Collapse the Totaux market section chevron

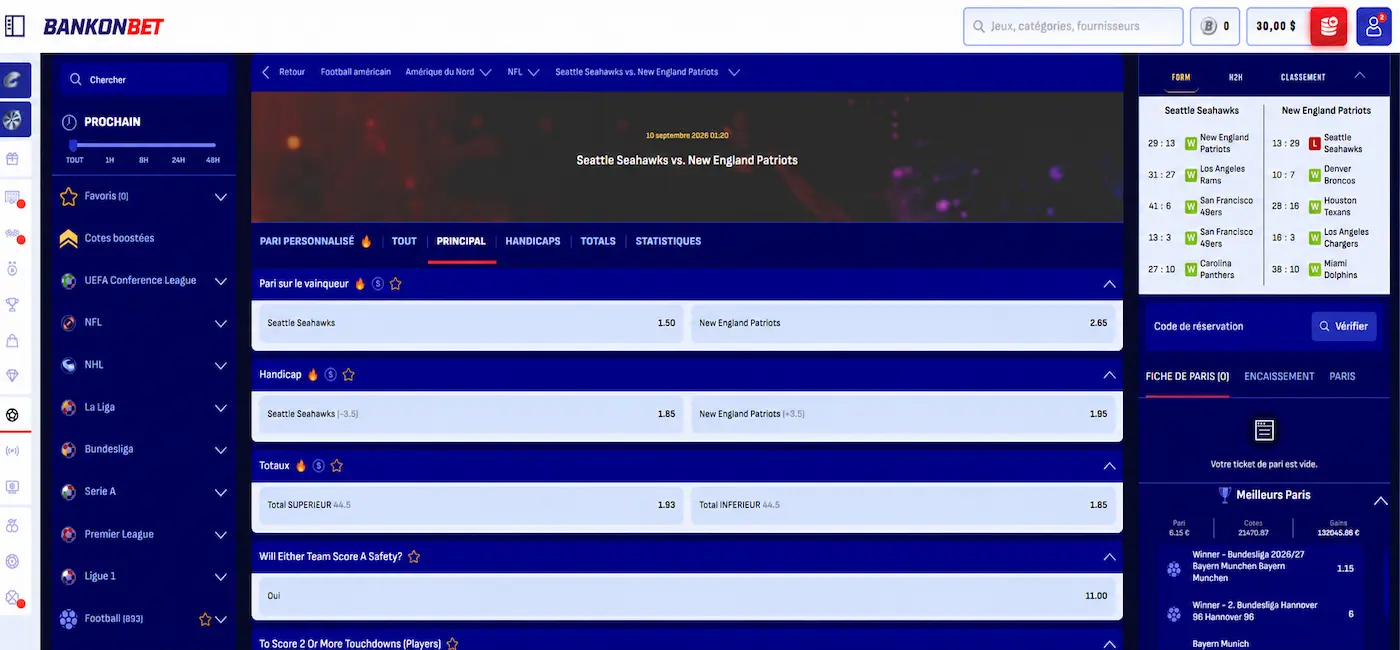[x=1109, y=466]
